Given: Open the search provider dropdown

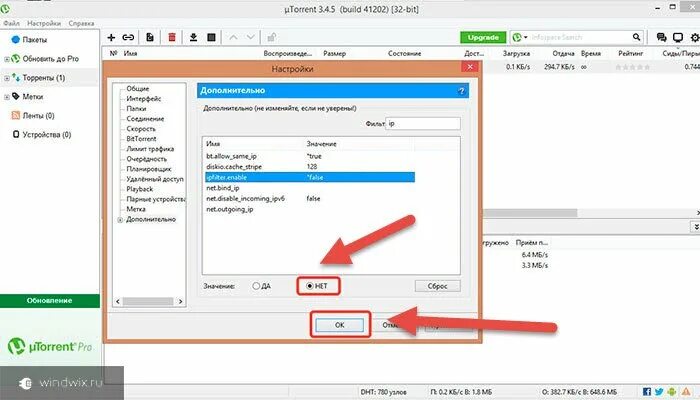Looking at the screenshot, I should pyautogui.click(x=520, y=38).
